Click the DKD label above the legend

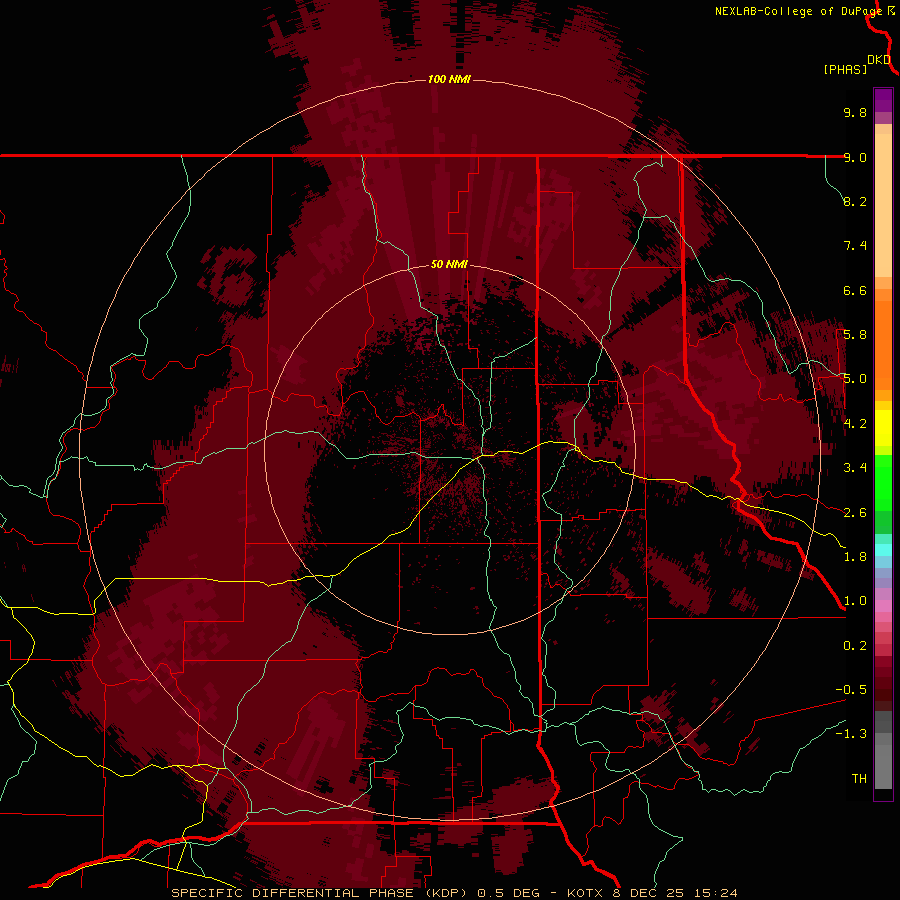point(879,59)
